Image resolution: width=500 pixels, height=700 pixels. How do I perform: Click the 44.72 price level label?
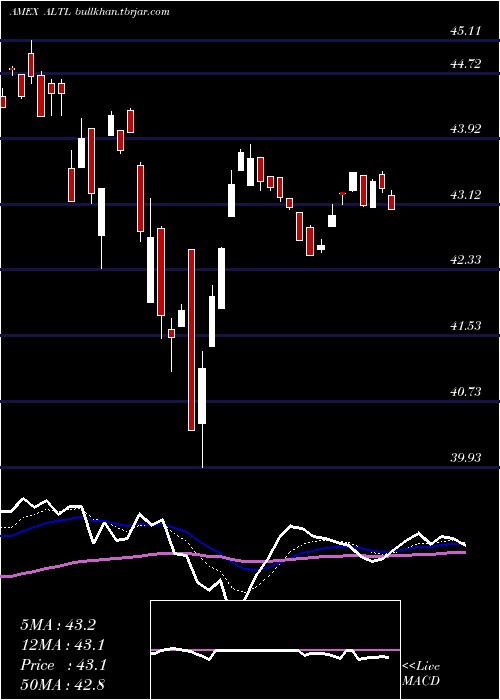click(466, 64)
